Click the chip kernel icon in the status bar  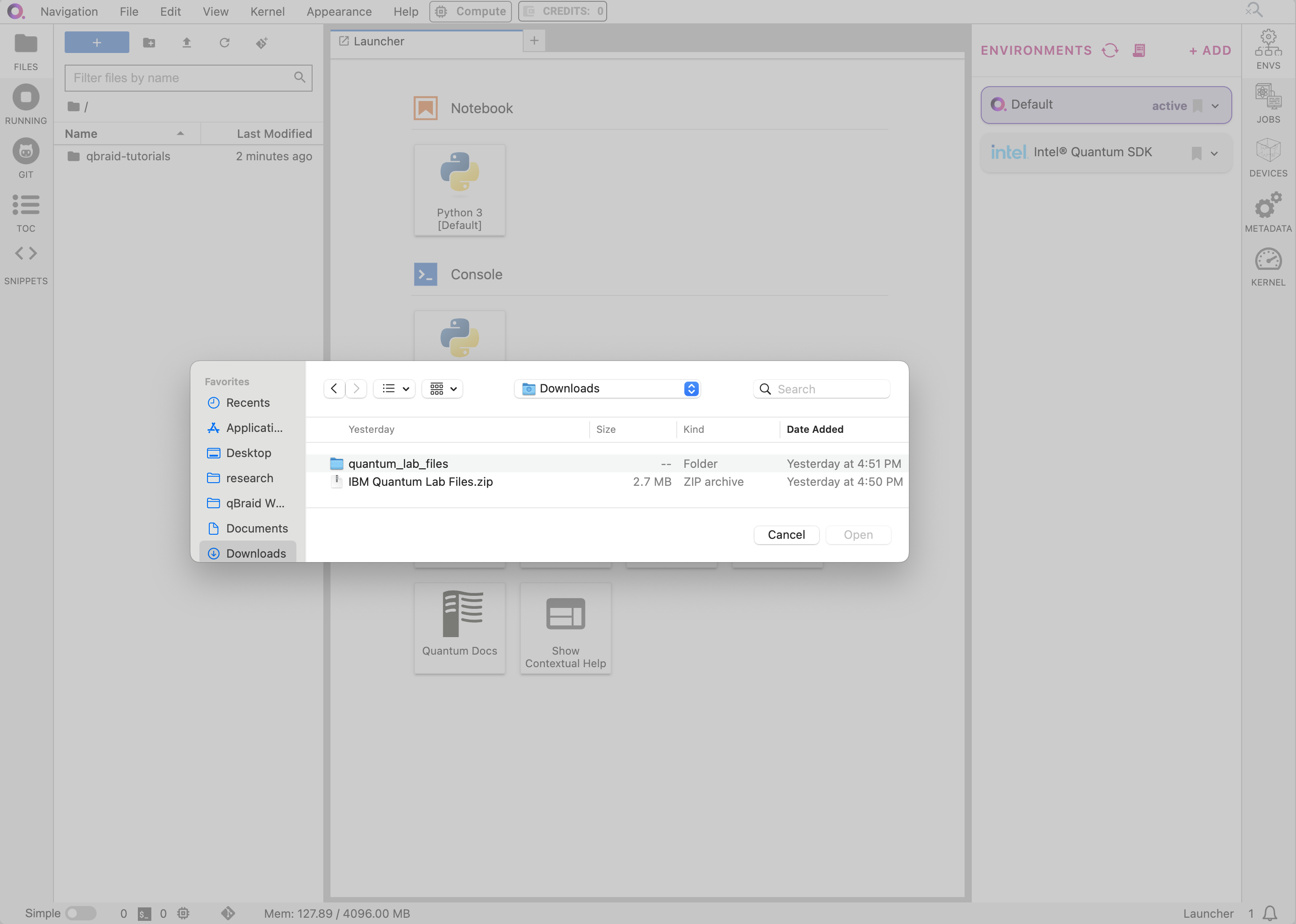tap(183, 913)
